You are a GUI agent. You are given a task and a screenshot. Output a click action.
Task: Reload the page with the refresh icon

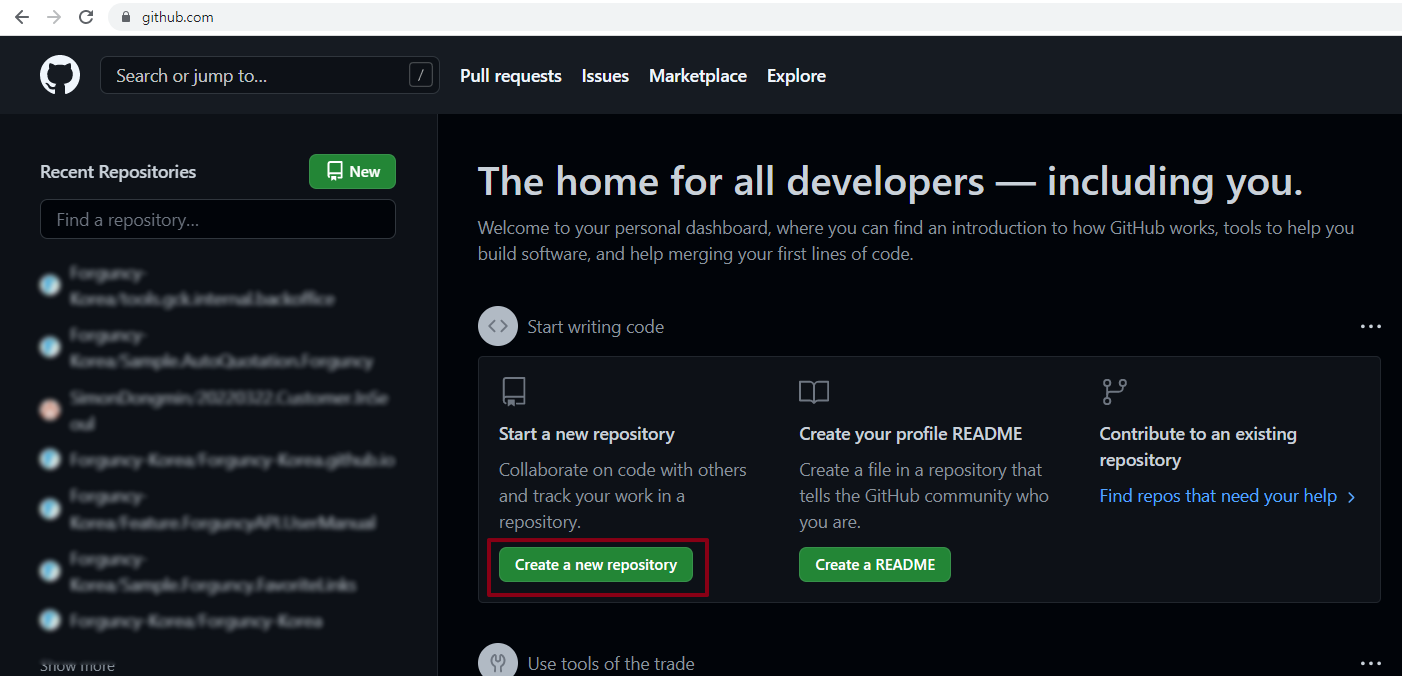pyautogui.click(x=86, y=17)
